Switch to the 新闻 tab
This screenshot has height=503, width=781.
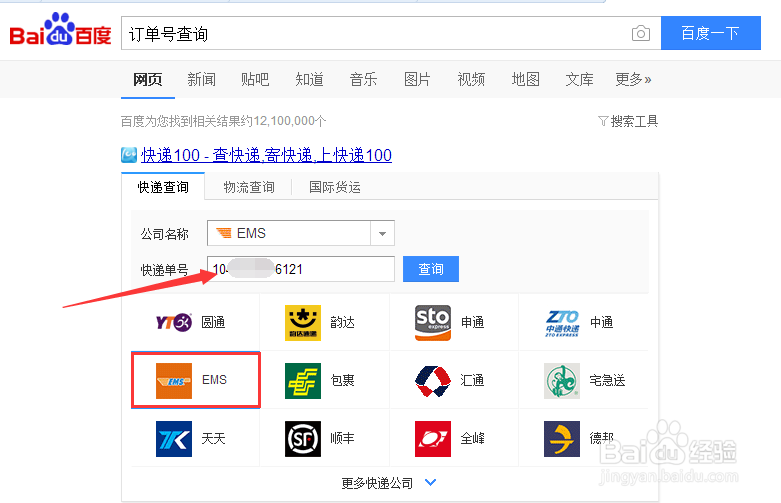click(201, 79)
